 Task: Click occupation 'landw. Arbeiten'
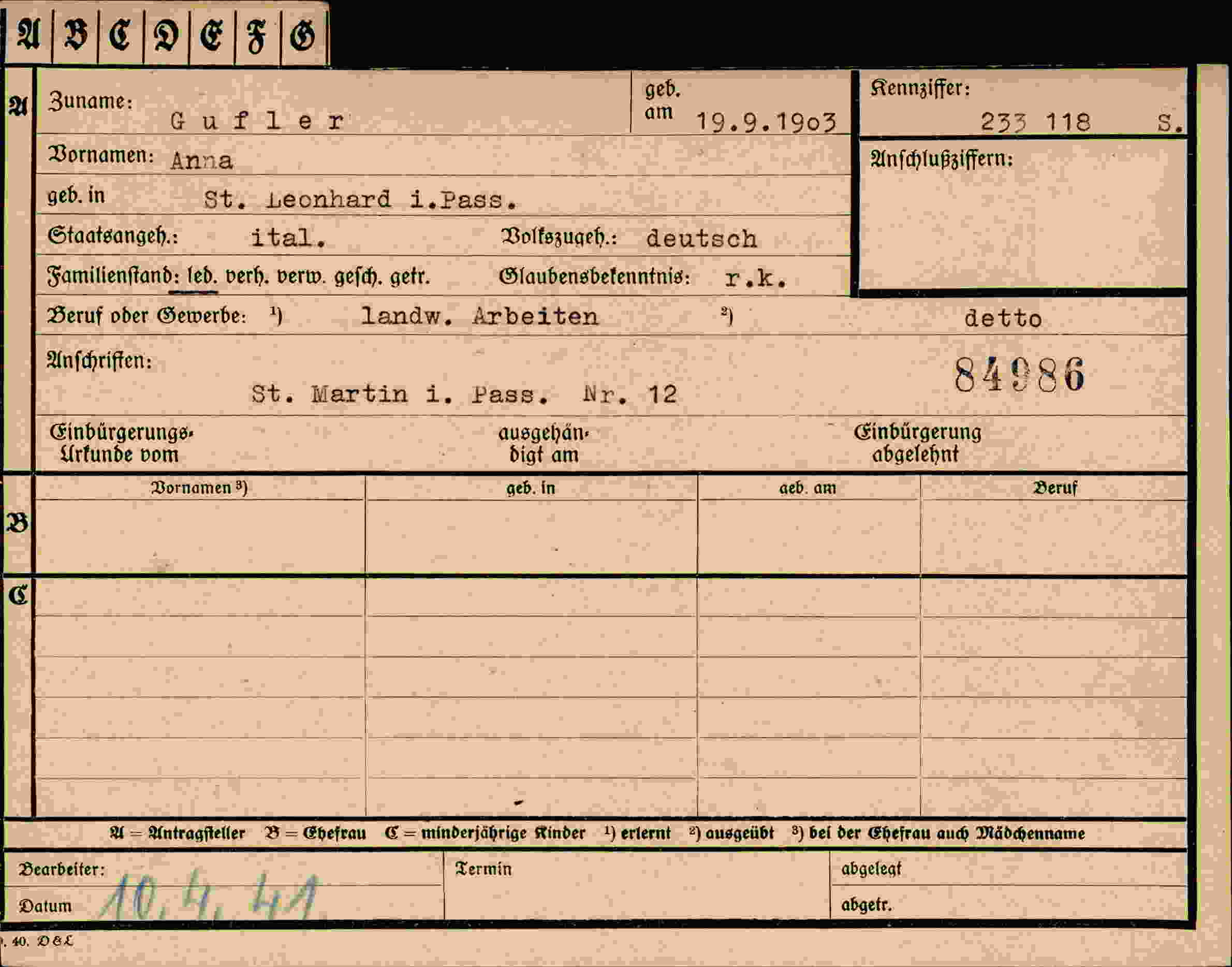(x=479, y=316)
